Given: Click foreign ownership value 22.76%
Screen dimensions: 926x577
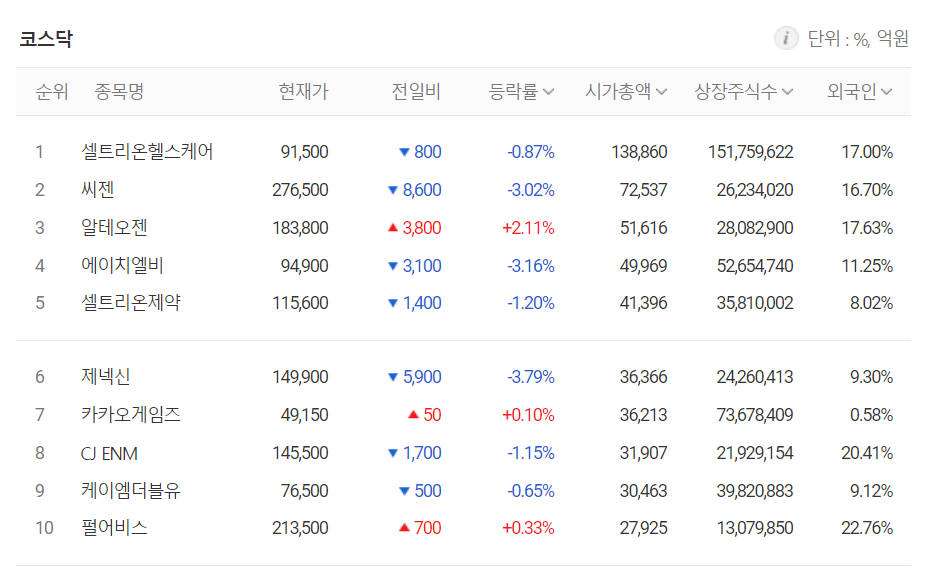Looking at the screenshot, I should coord(867,528).
